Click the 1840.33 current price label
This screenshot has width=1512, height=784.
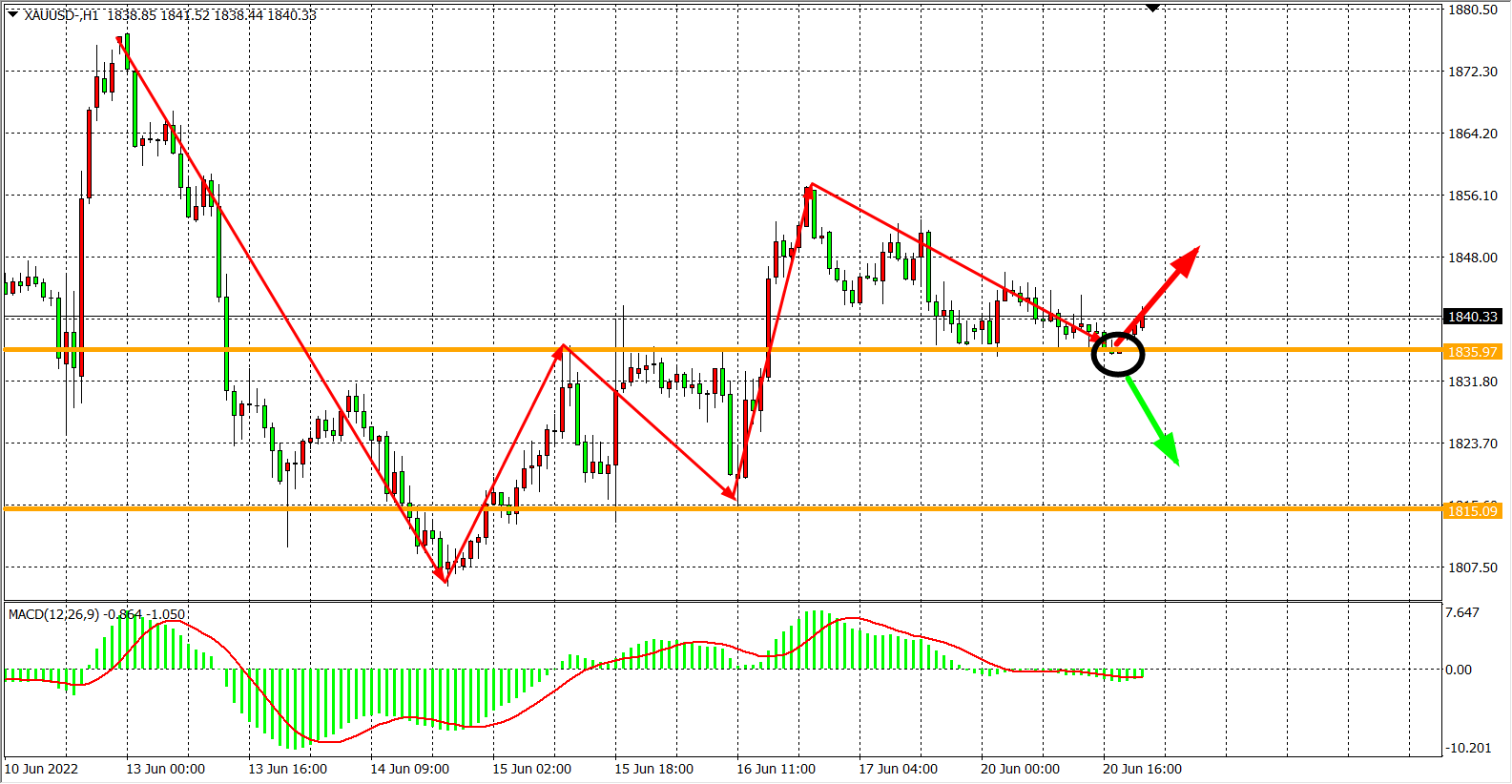(1473, 317)
